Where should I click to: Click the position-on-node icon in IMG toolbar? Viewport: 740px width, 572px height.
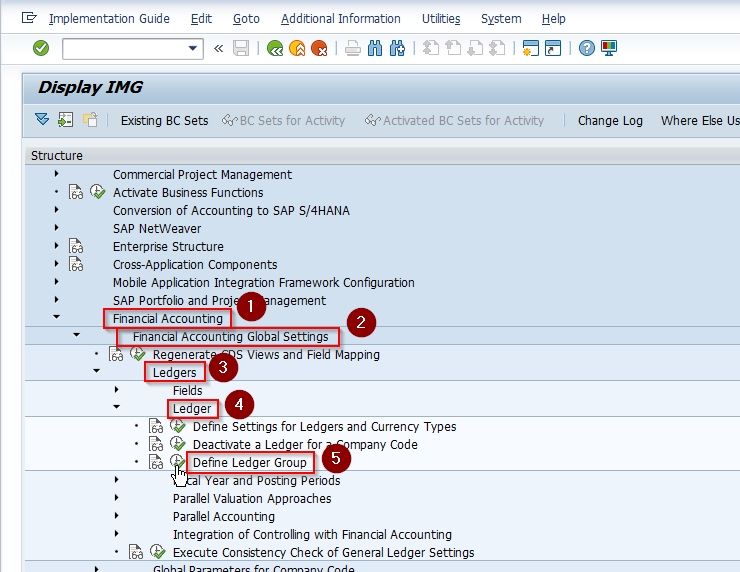point(65,120)
